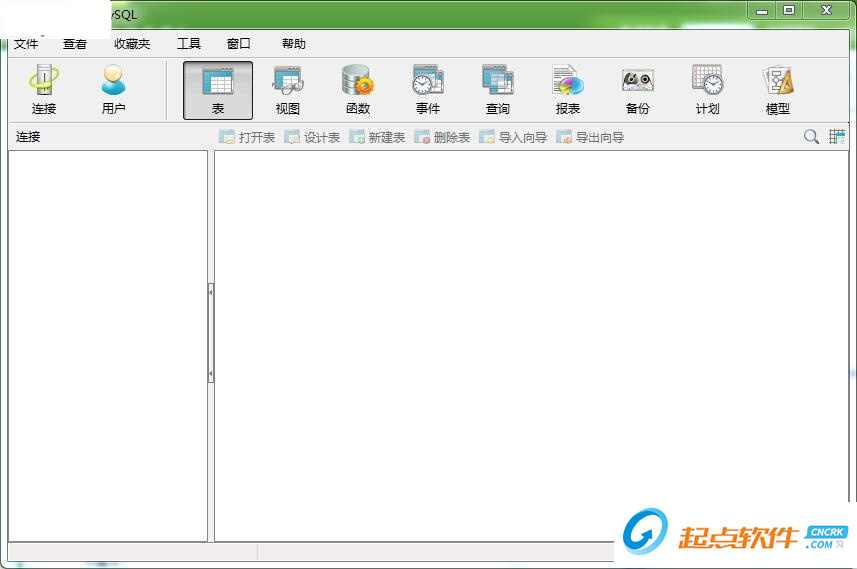Open the 连接 (Connection) toolbar icon
The image size is (857, 569).
click(44, 90)
